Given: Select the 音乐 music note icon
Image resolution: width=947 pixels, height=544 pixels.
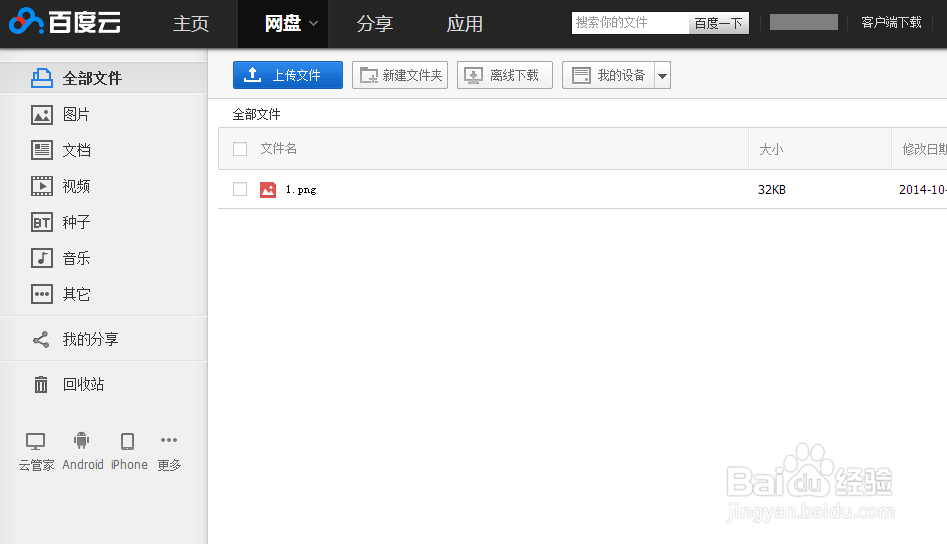Looking at the screenshot, I should (42, 258).
